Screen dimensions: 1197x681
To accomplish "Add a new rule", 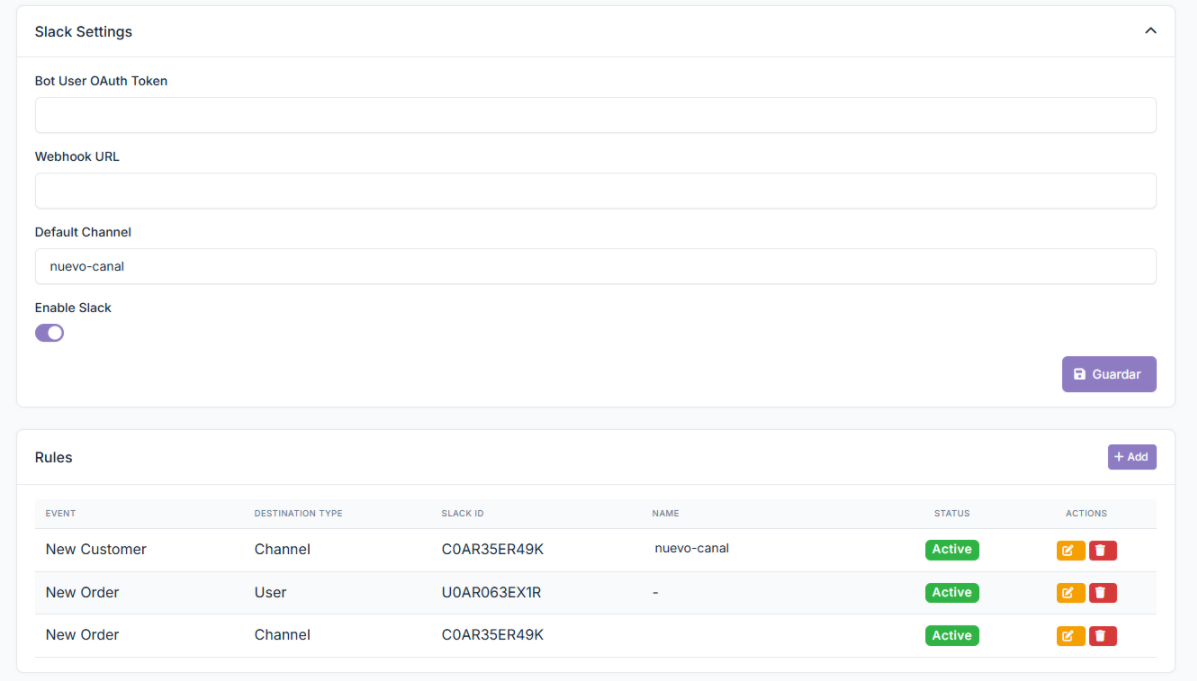I will [1131, 457].
